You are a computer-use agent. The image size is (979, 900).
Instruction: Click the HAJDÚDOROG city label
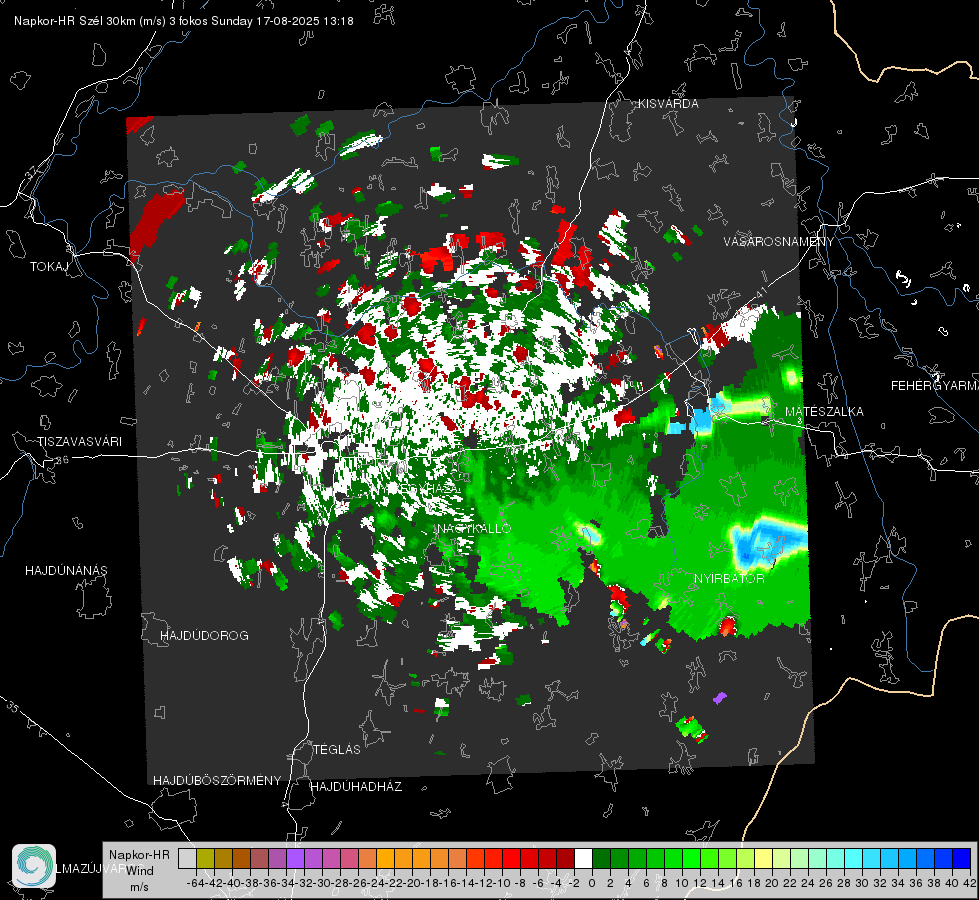(x=204, y=635)
